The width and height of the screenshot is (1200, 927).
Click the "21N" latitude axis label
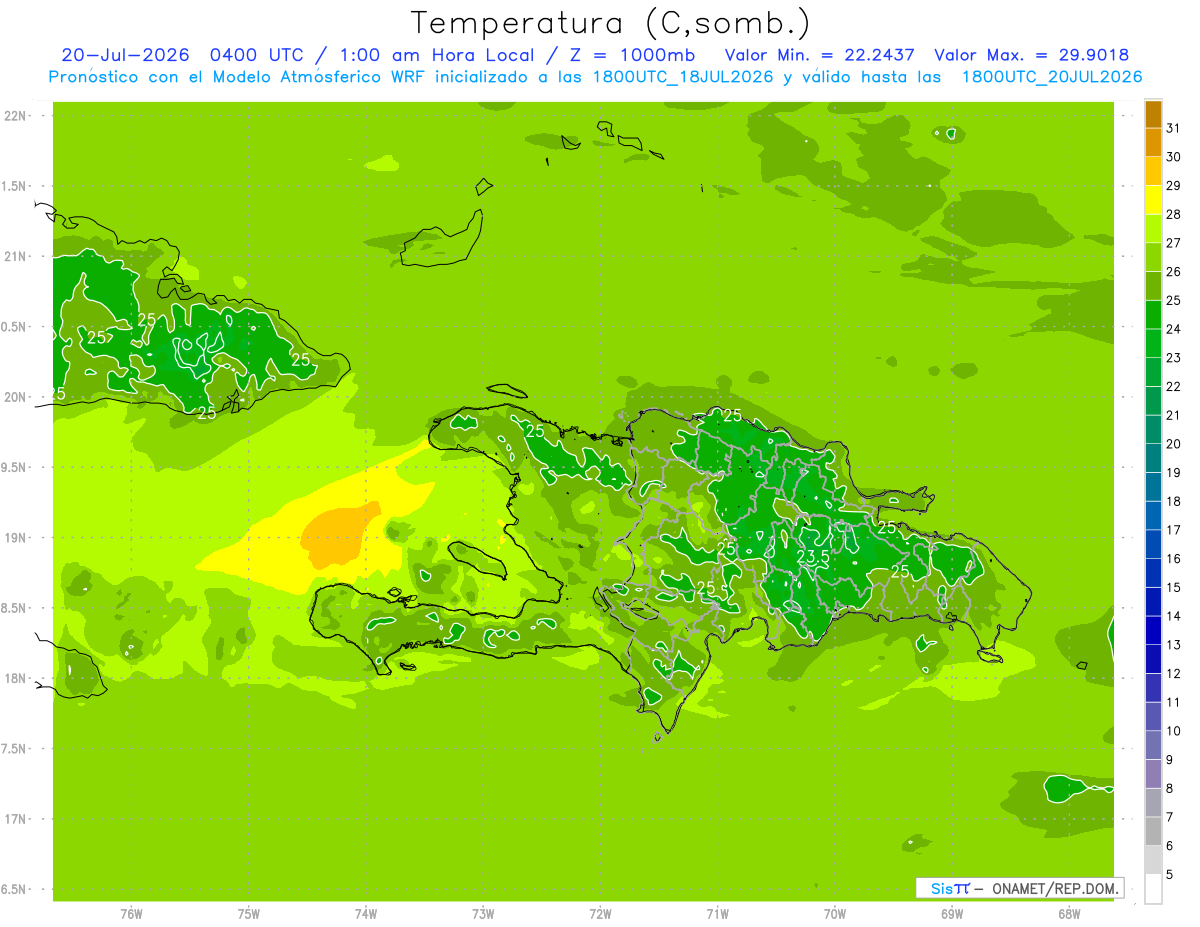[x=16, y=257]
